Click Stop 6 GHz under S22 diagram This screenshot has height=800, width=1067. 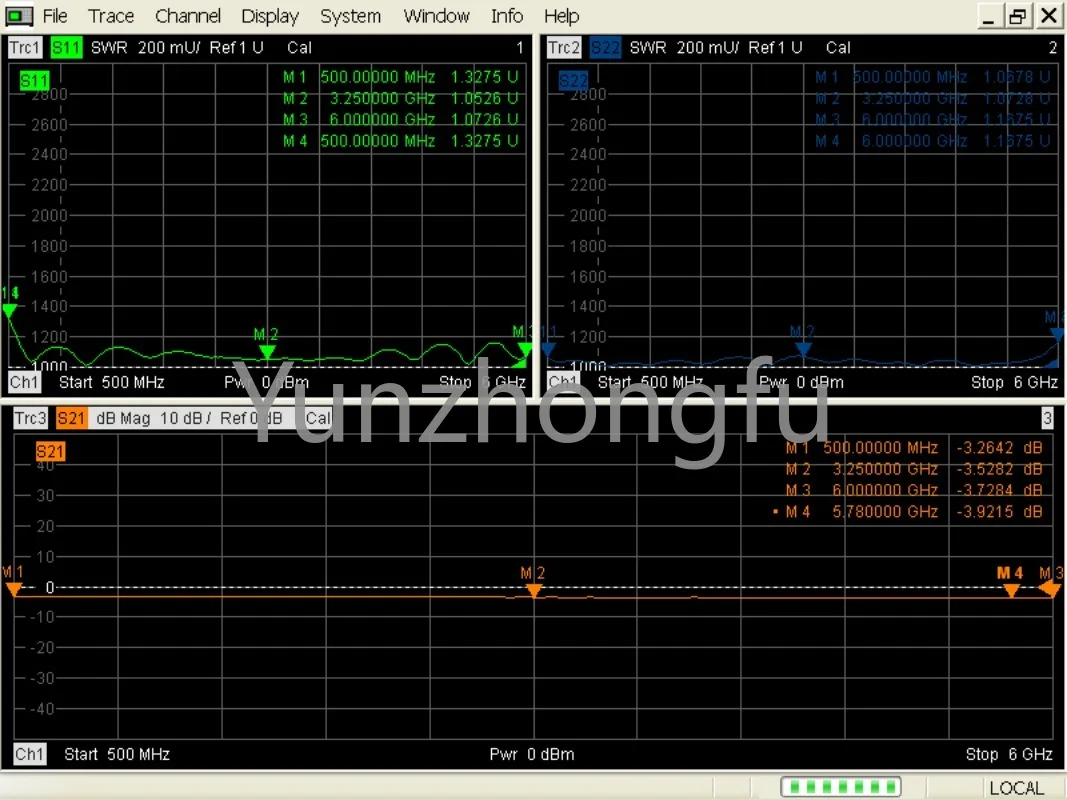[1014, 382]
